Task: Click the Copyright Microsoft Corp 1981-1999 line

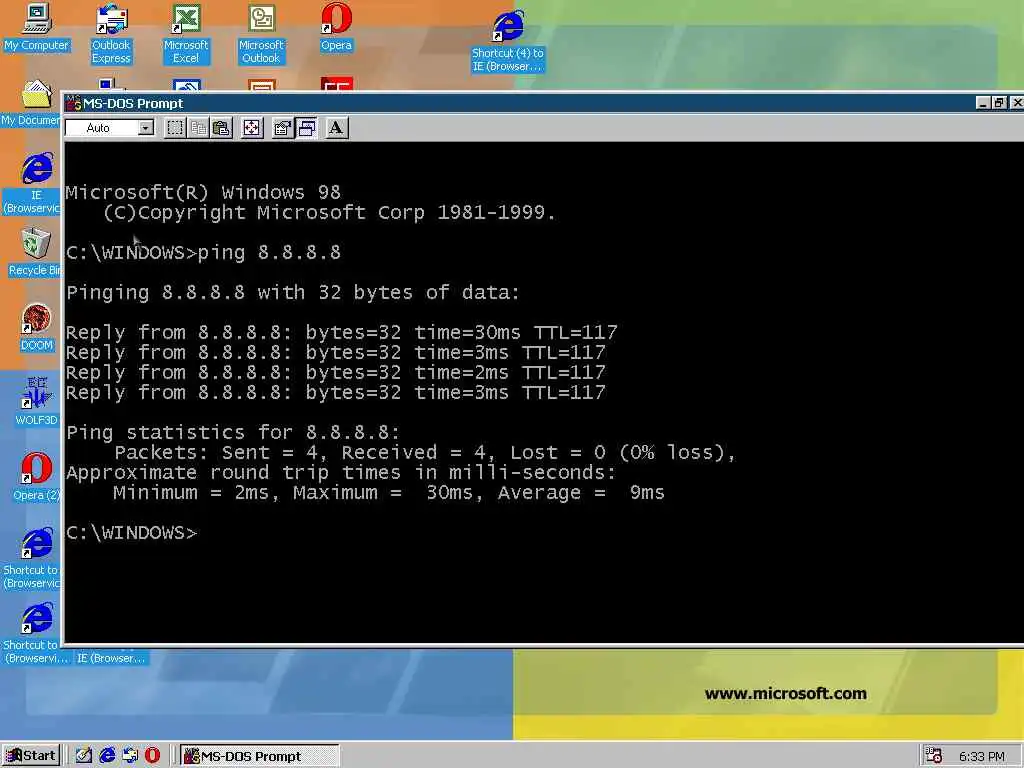Action: pyautogui.click(x=329, y=213)
